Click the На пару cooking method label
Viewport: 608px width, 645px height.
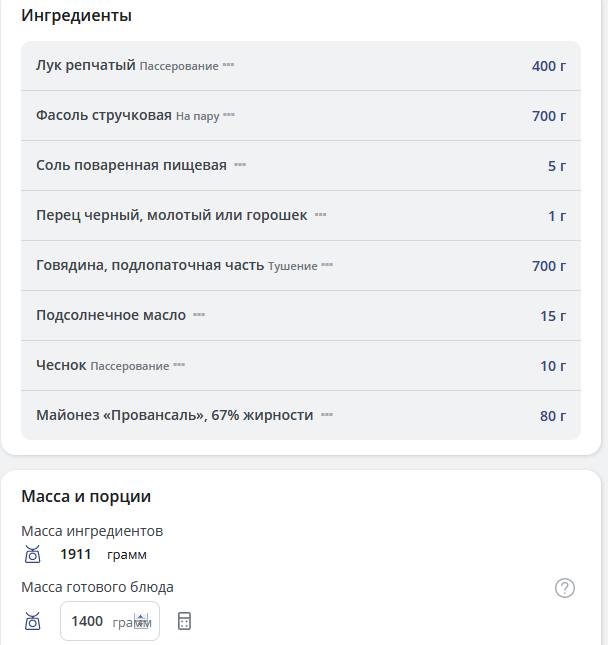[197, 116]
